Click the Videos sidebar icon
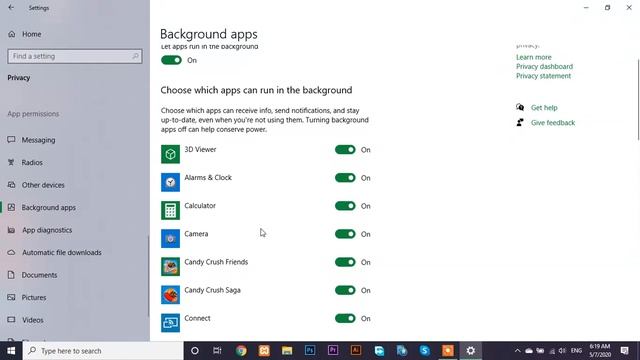This screenshot has width=640, height=360. (x=11, y=320)
